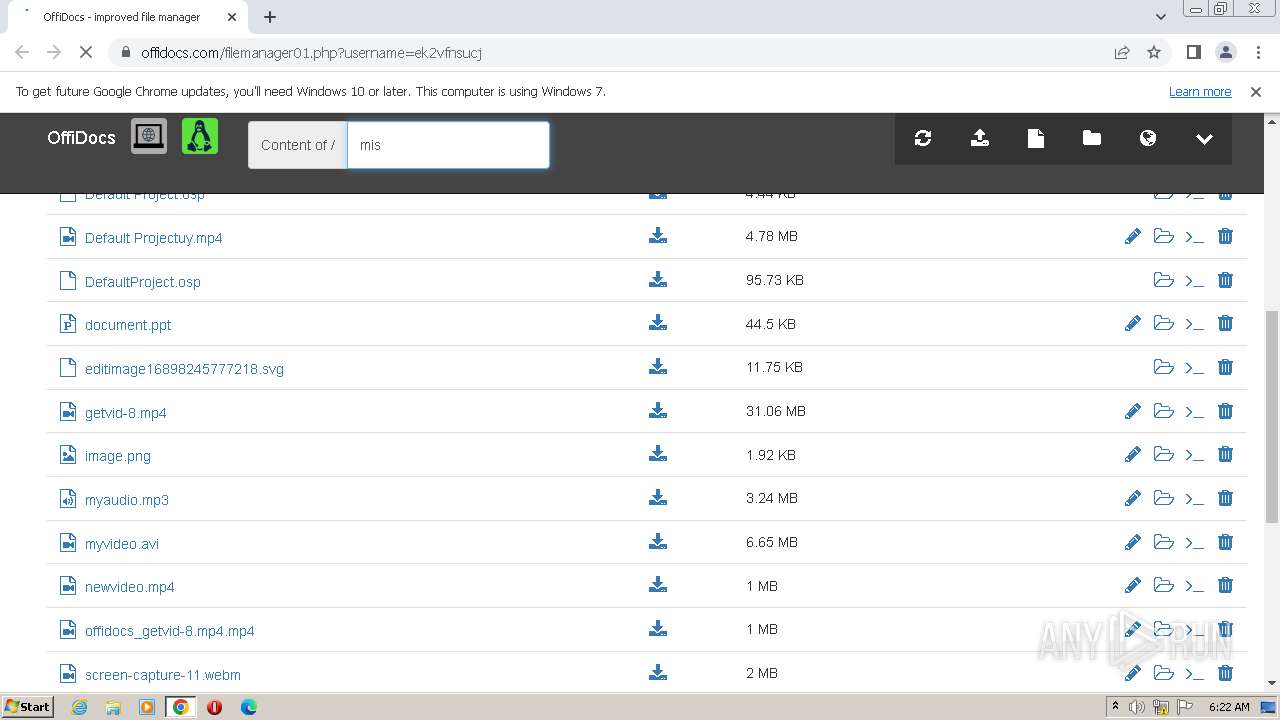Open editimage16898245777218.svg file link

coord(184,369)
